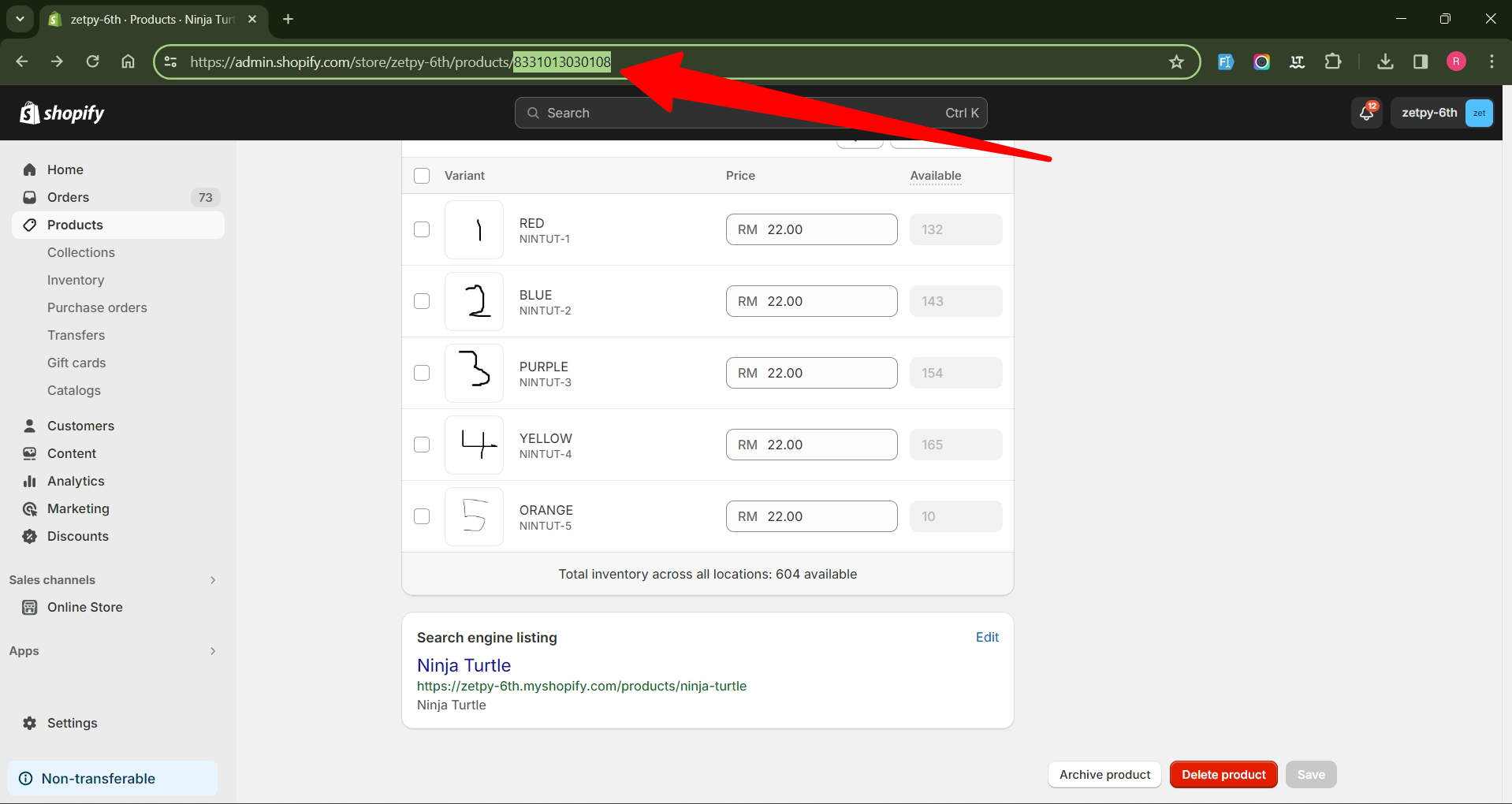Open Purchase orders in sidebar
The image size is (1512, 804).
point(97,307)
